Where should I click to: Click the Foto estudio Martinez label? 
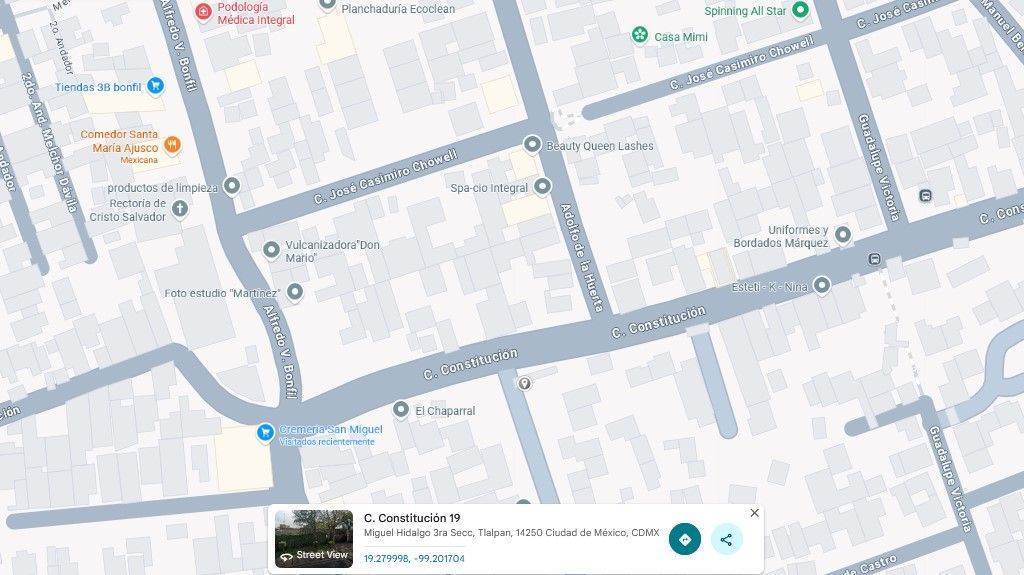coord(222,293)
